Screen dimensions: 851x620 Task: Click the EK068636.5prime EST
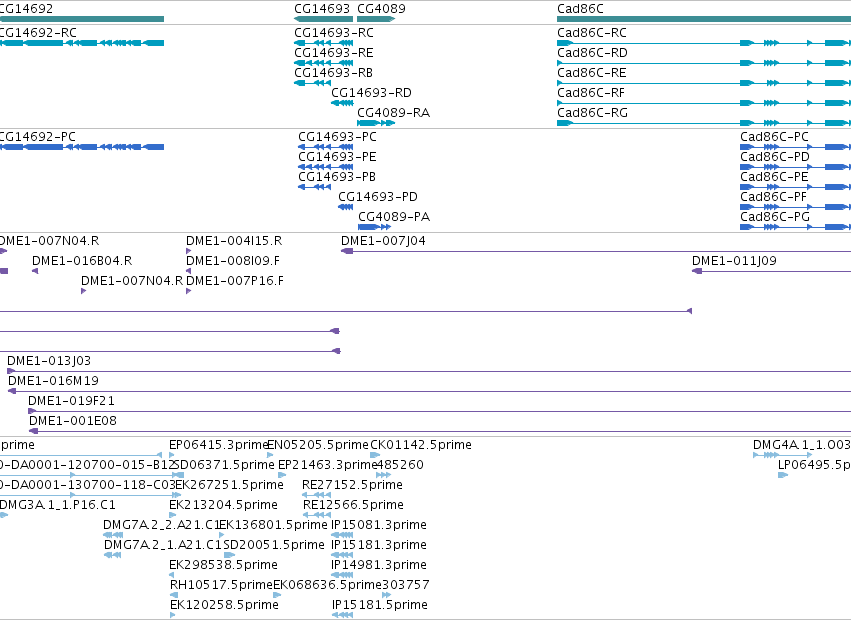(277, 596)
